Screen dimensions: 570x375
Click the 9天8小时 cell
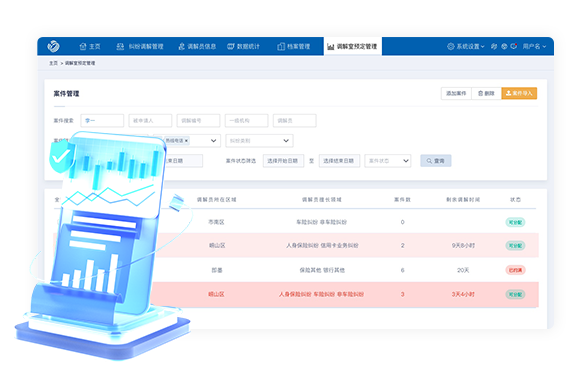463,246
